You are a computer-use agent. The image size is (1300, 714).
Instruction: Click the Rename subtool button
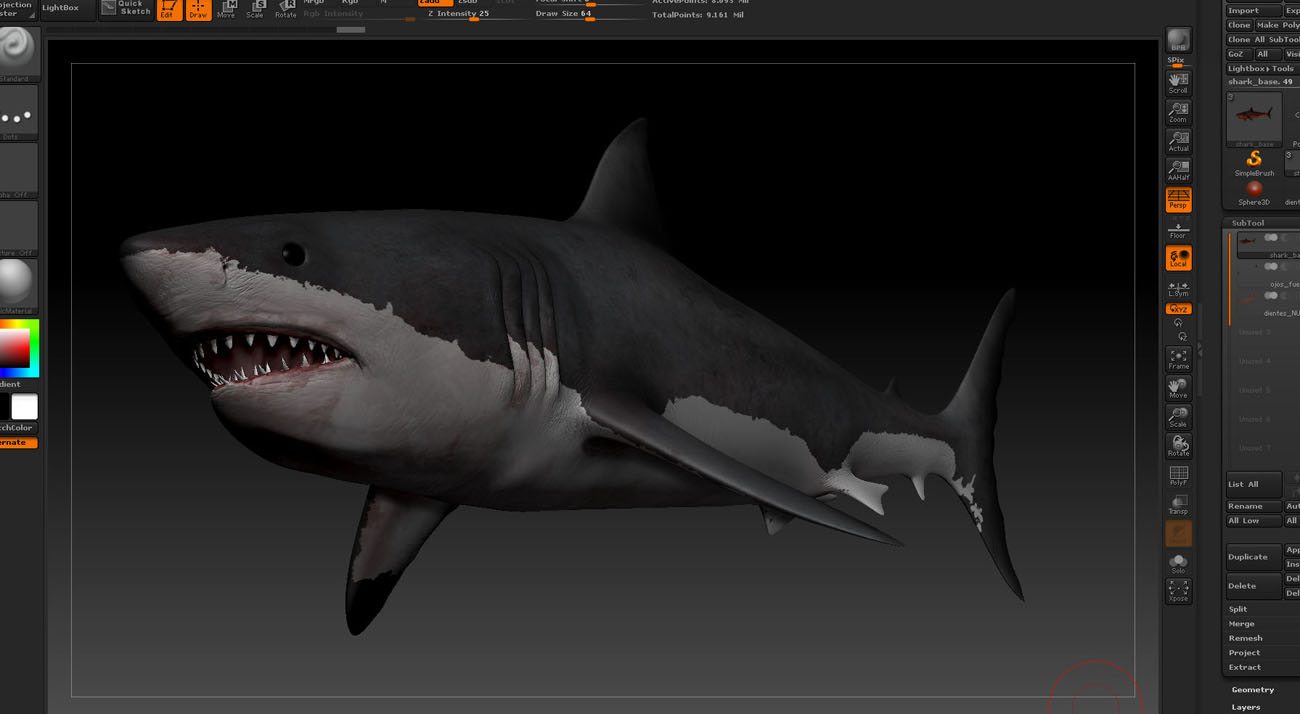click(1253, 506)
